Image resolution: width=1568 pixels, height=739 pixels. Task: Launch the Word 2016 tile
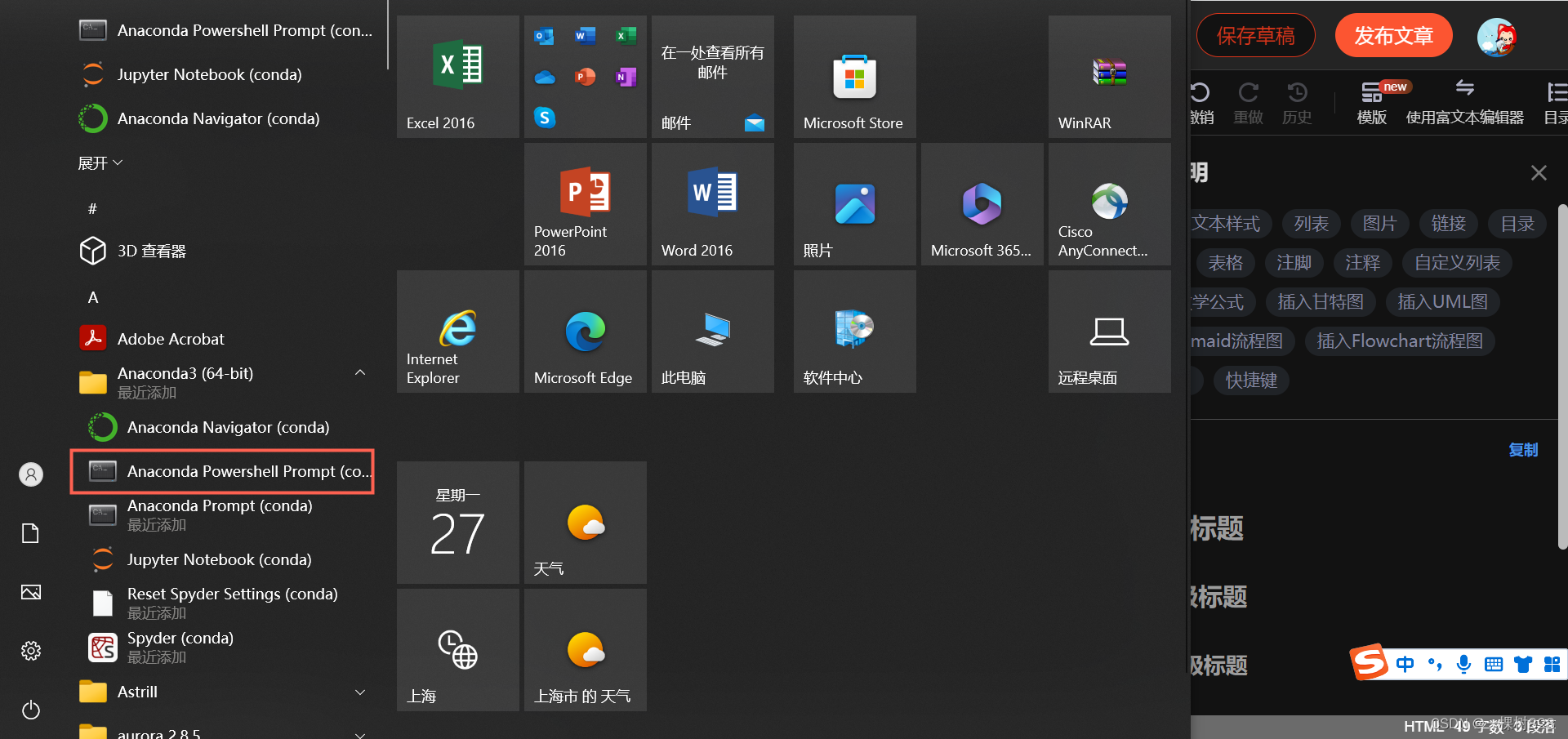[x=713, y=204]
